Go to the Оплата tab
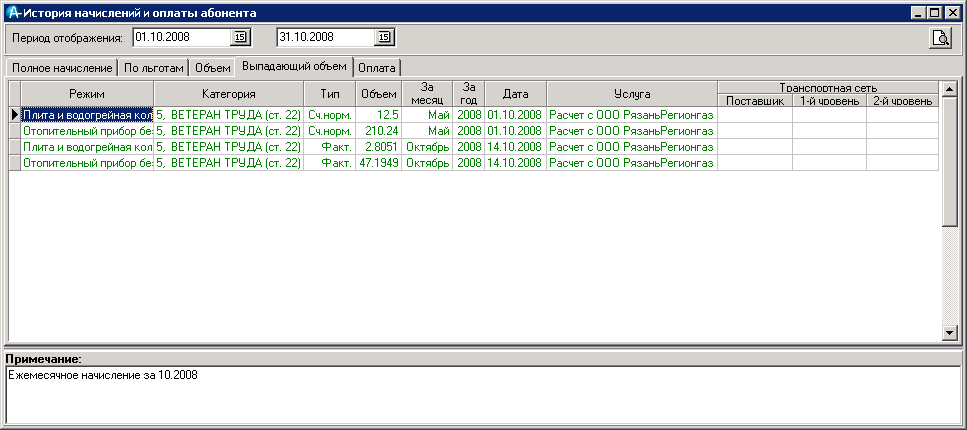Screen dimensions: 967x430 coord(376,68)
